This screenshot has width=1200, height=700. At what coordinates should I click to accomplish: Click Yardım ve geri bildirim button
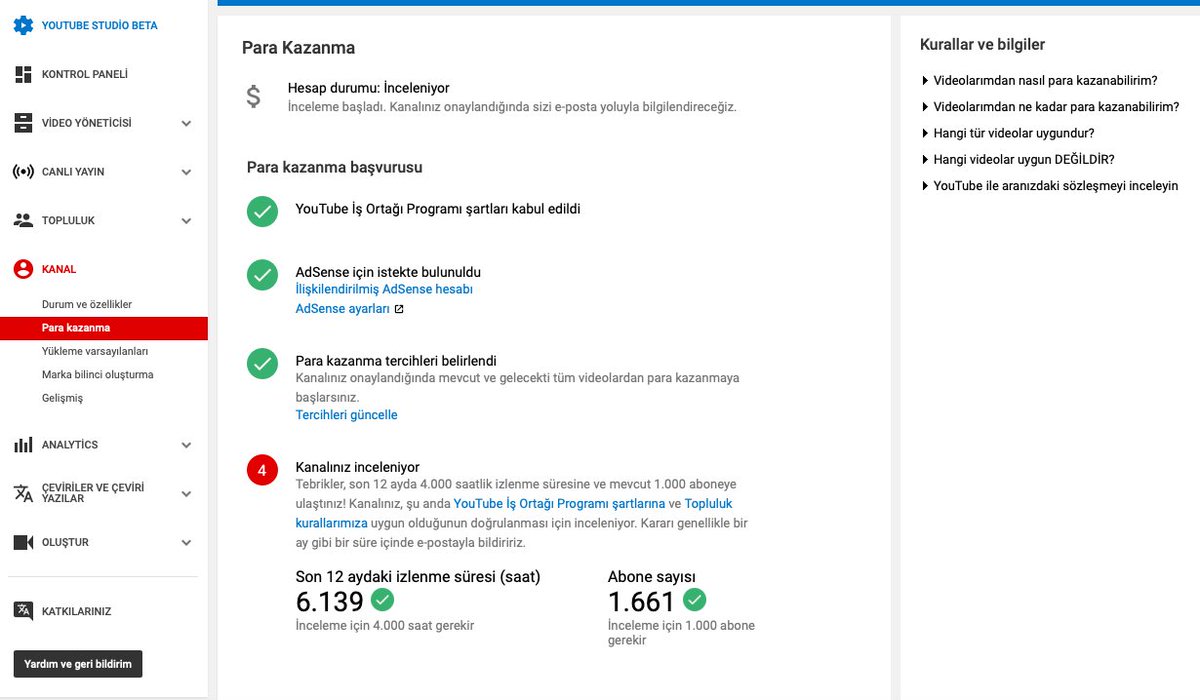click(78, 664)
